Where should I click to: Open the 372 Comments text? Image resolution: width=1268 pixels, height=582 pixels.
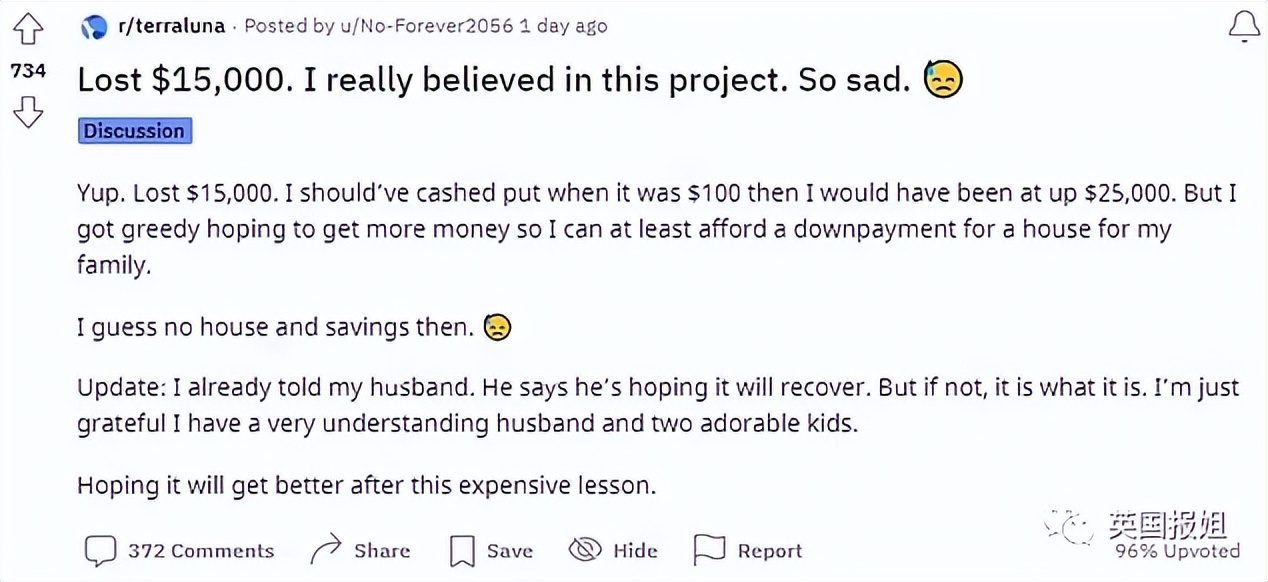coord(201,551)
